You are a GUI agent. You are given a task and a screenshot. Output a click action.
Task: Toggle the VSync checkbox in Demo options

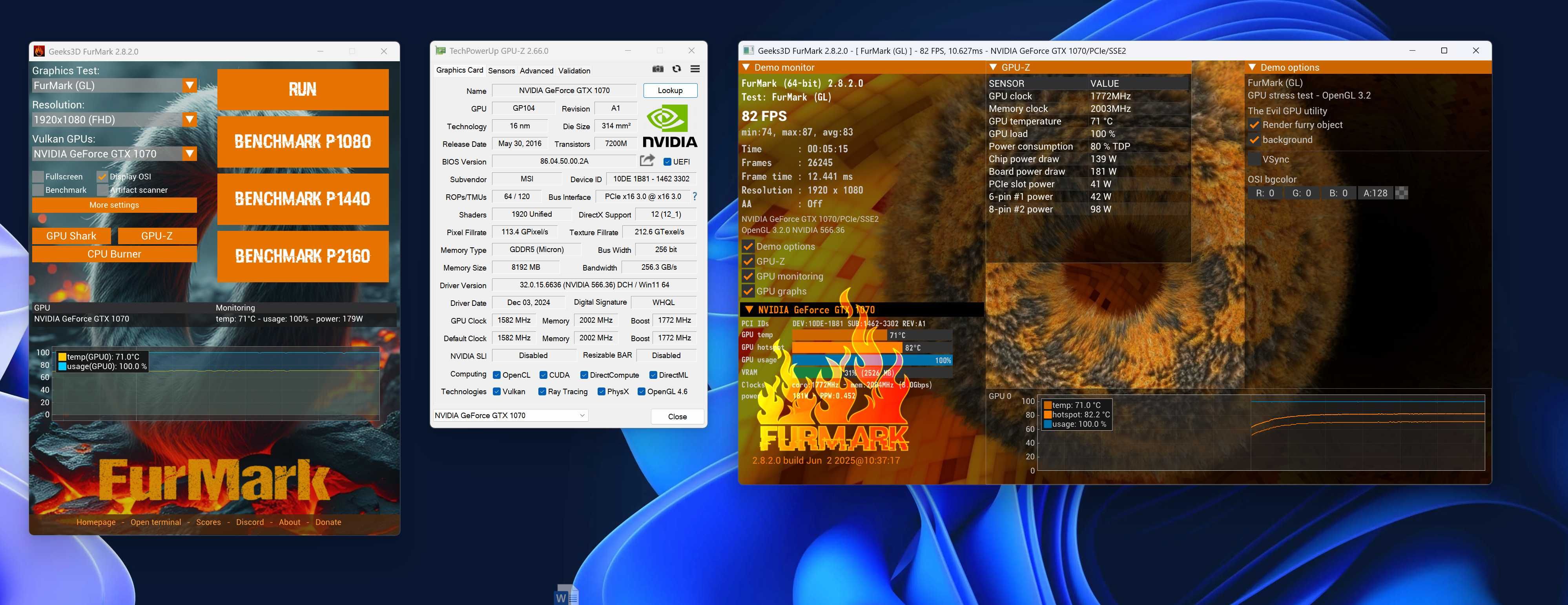pyautogui.click(x=1254, y=159)
